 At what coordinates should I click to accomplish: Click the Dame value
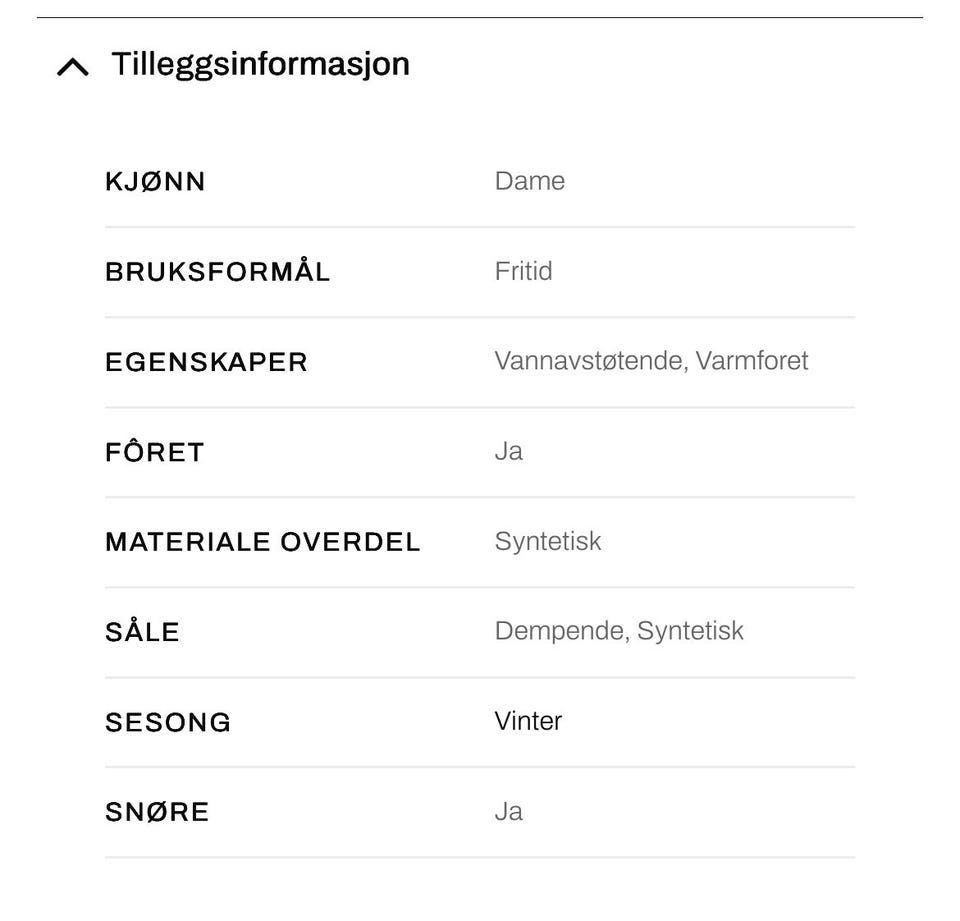[x=530, y=181]
